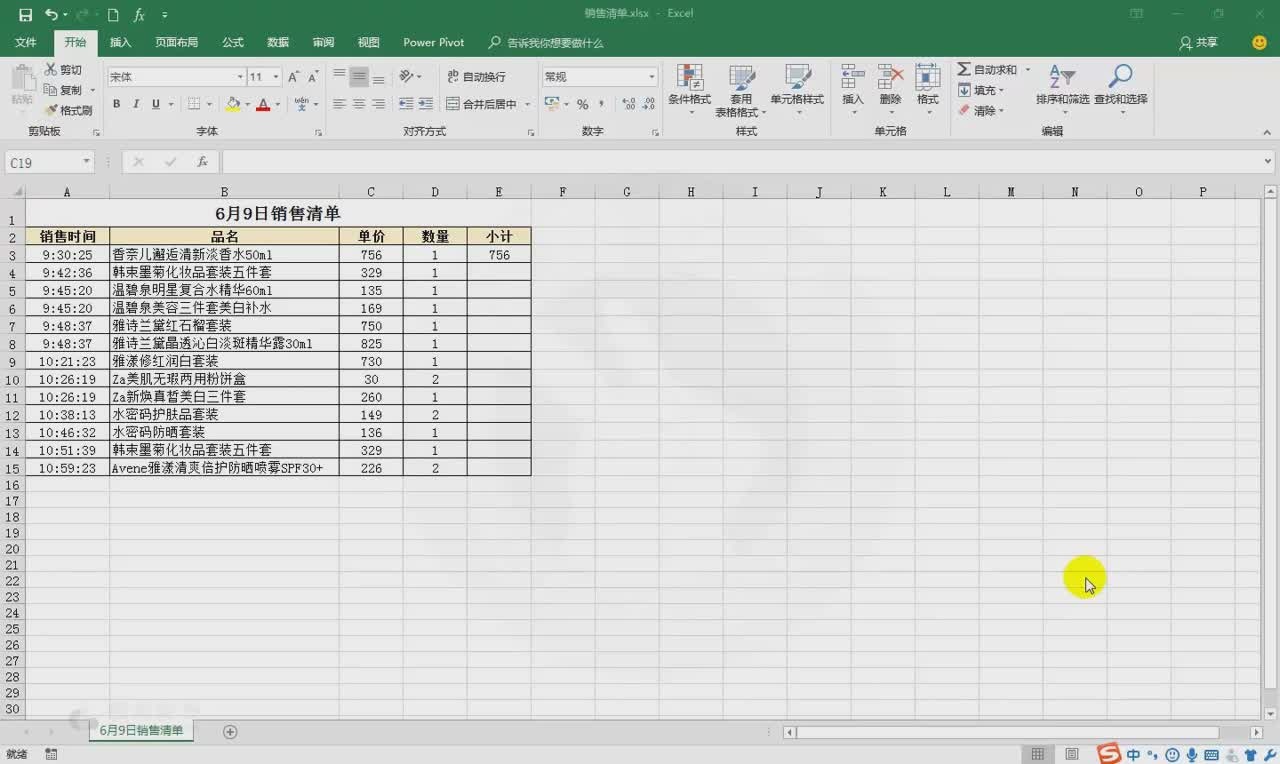Screen dimensions: 1280x764
Task: Toggle Italic formatting
Action: point(136,104)
